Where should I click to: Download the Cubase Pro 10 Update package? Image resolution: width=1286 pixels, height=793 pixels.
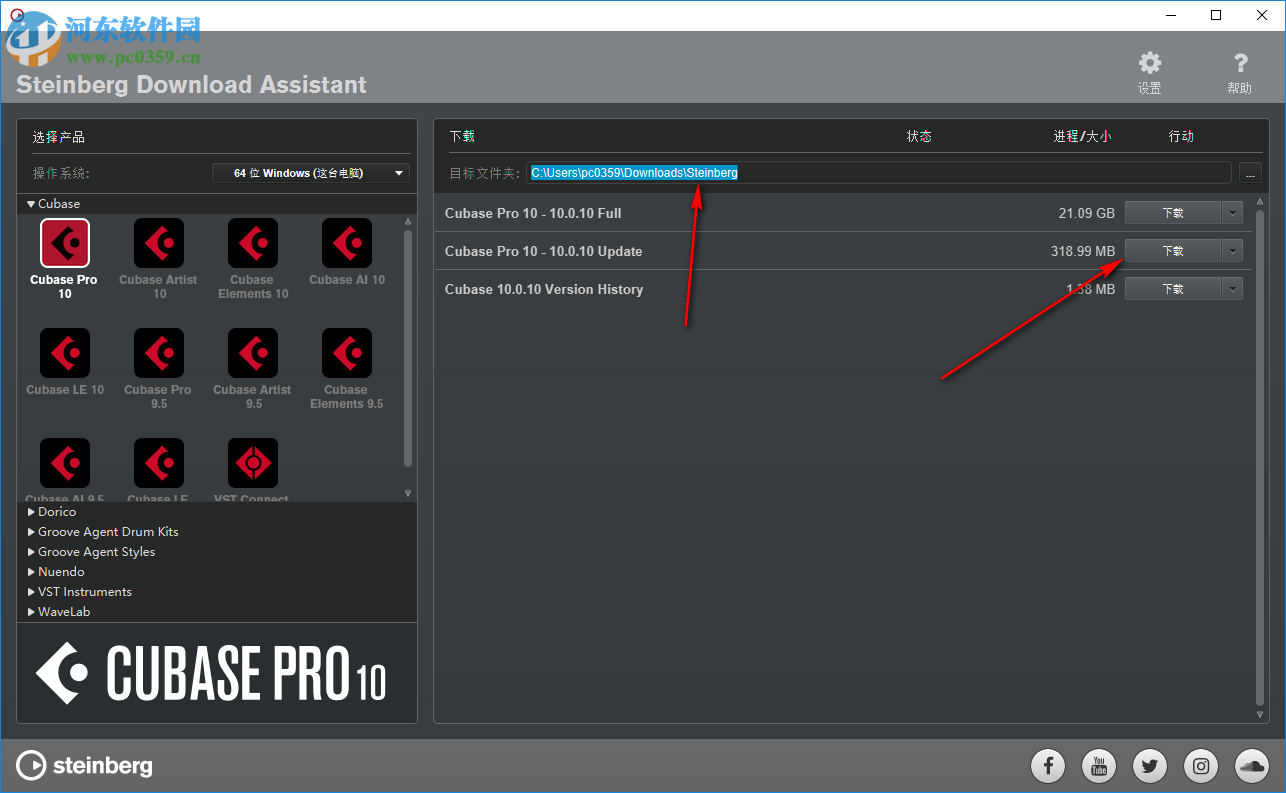tap(1172, 250)
